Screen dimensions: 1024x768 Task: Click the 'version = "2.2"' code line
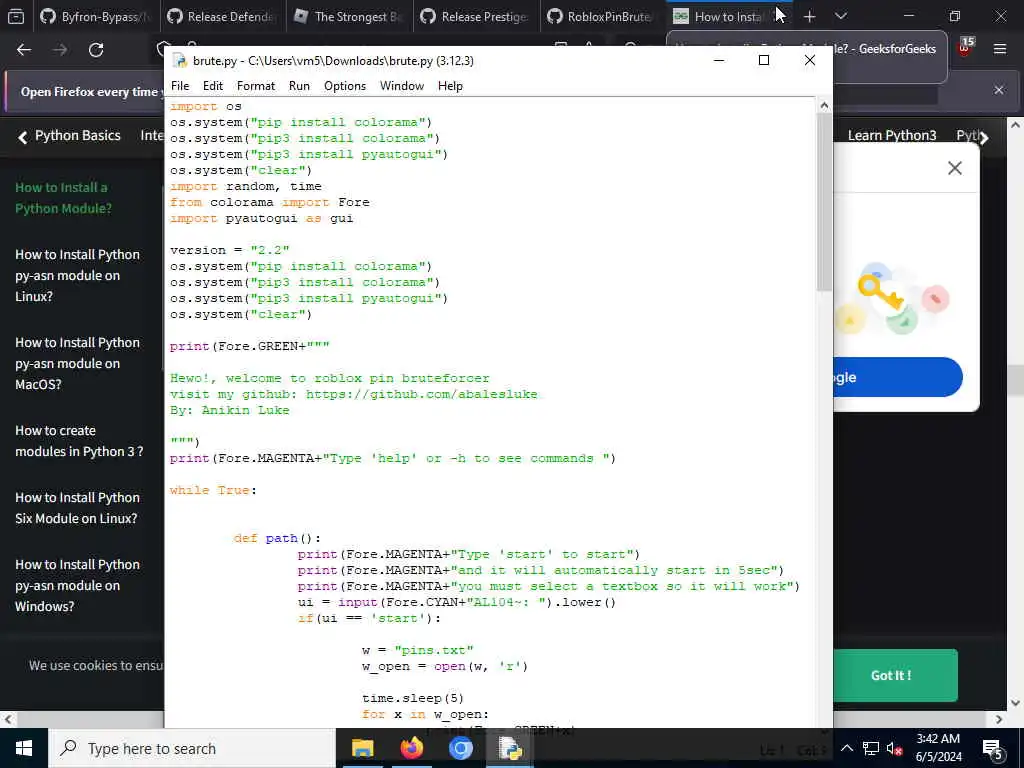229,250
